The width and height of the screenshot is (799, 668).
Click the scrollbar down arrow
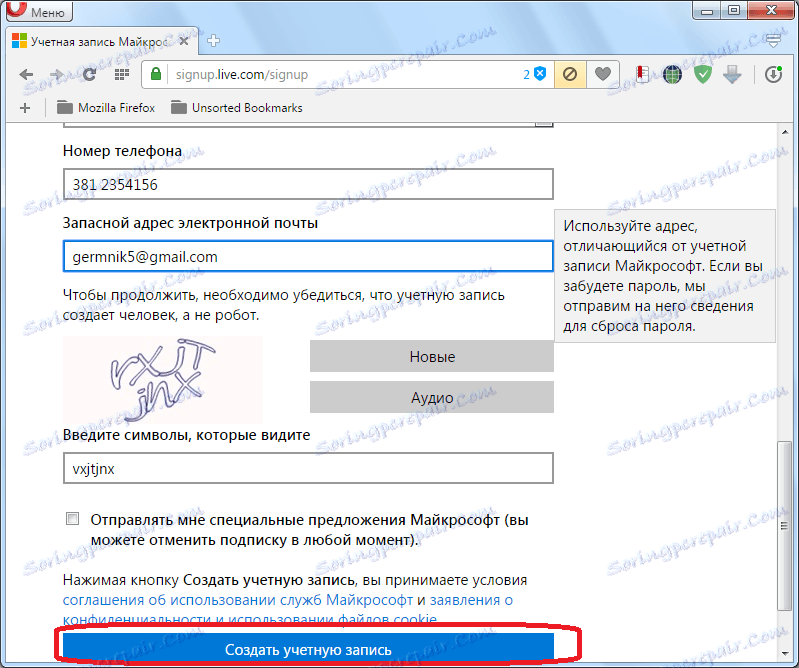click(784, 653)
